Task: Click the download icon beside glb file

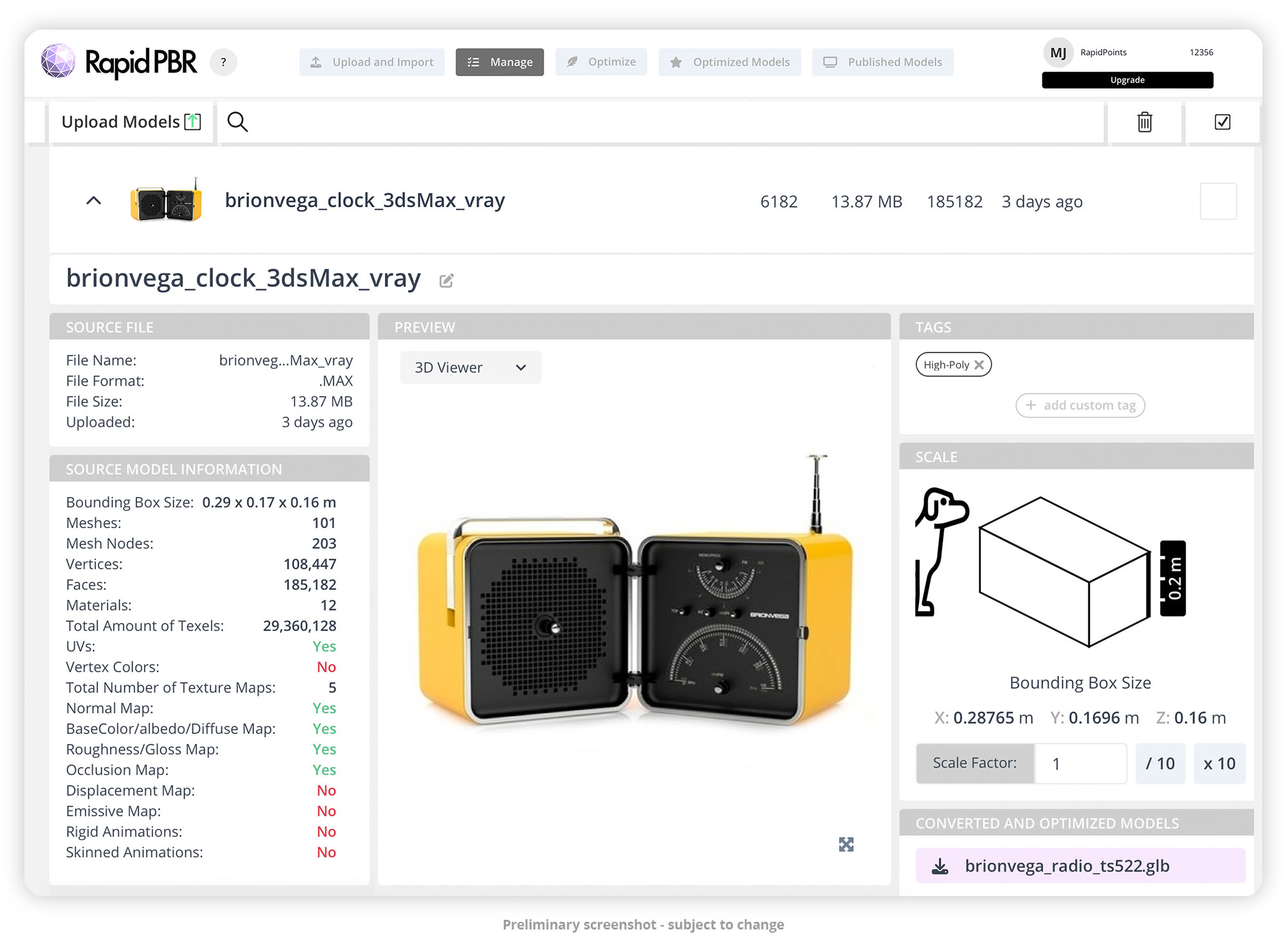Action: point(940,866)
